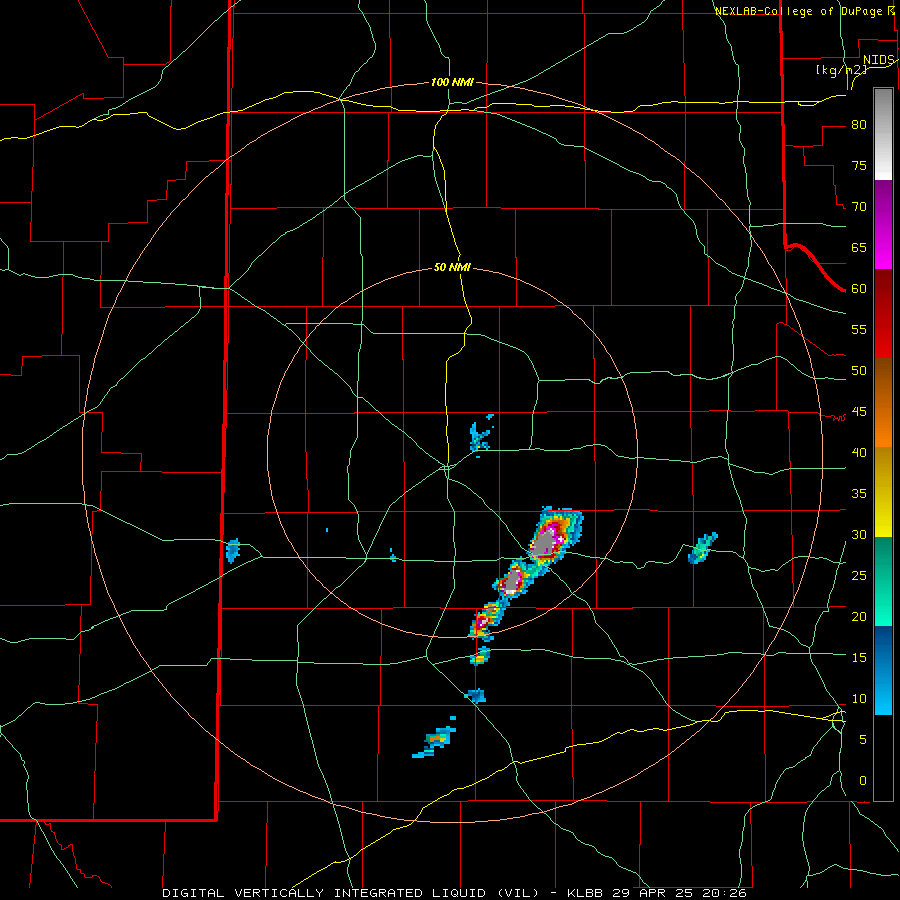Select the green segment of the color scale

(x=883, y=581)
